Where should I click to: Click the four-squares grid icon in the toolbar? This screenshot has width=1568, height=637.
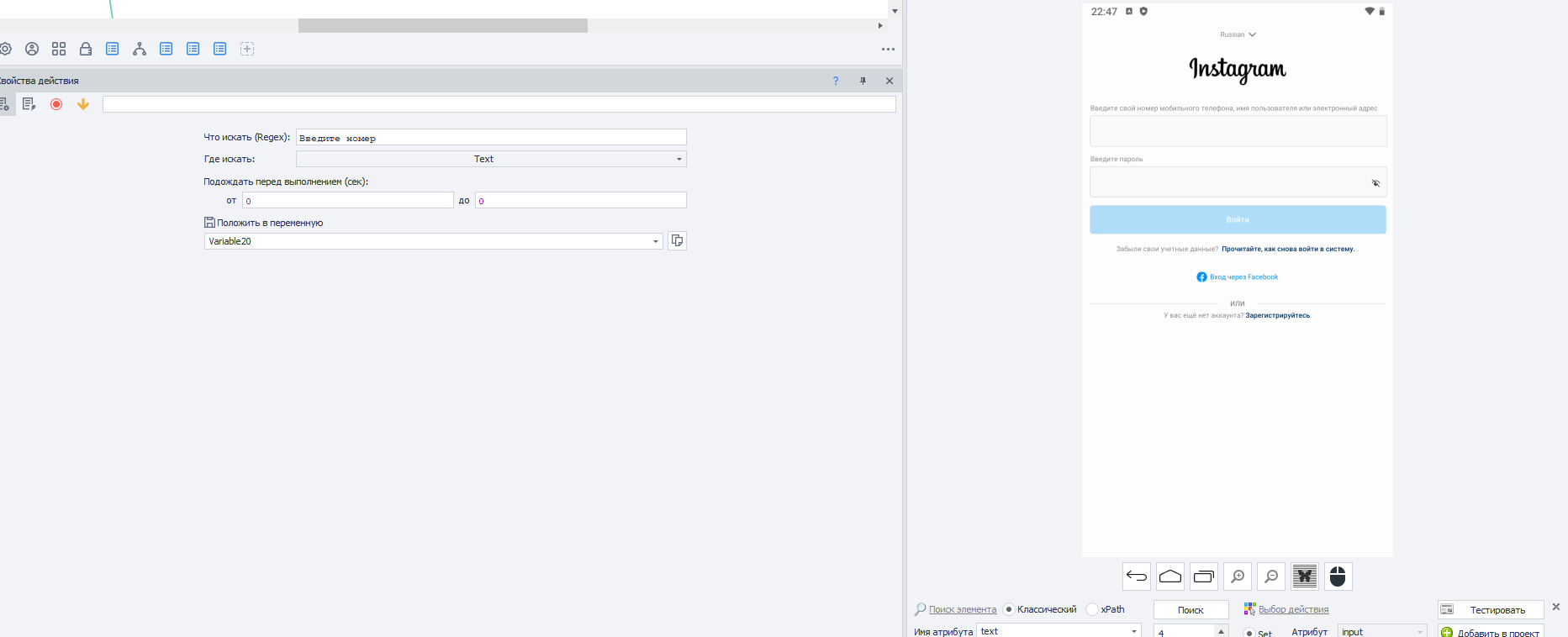pos(59,49)
